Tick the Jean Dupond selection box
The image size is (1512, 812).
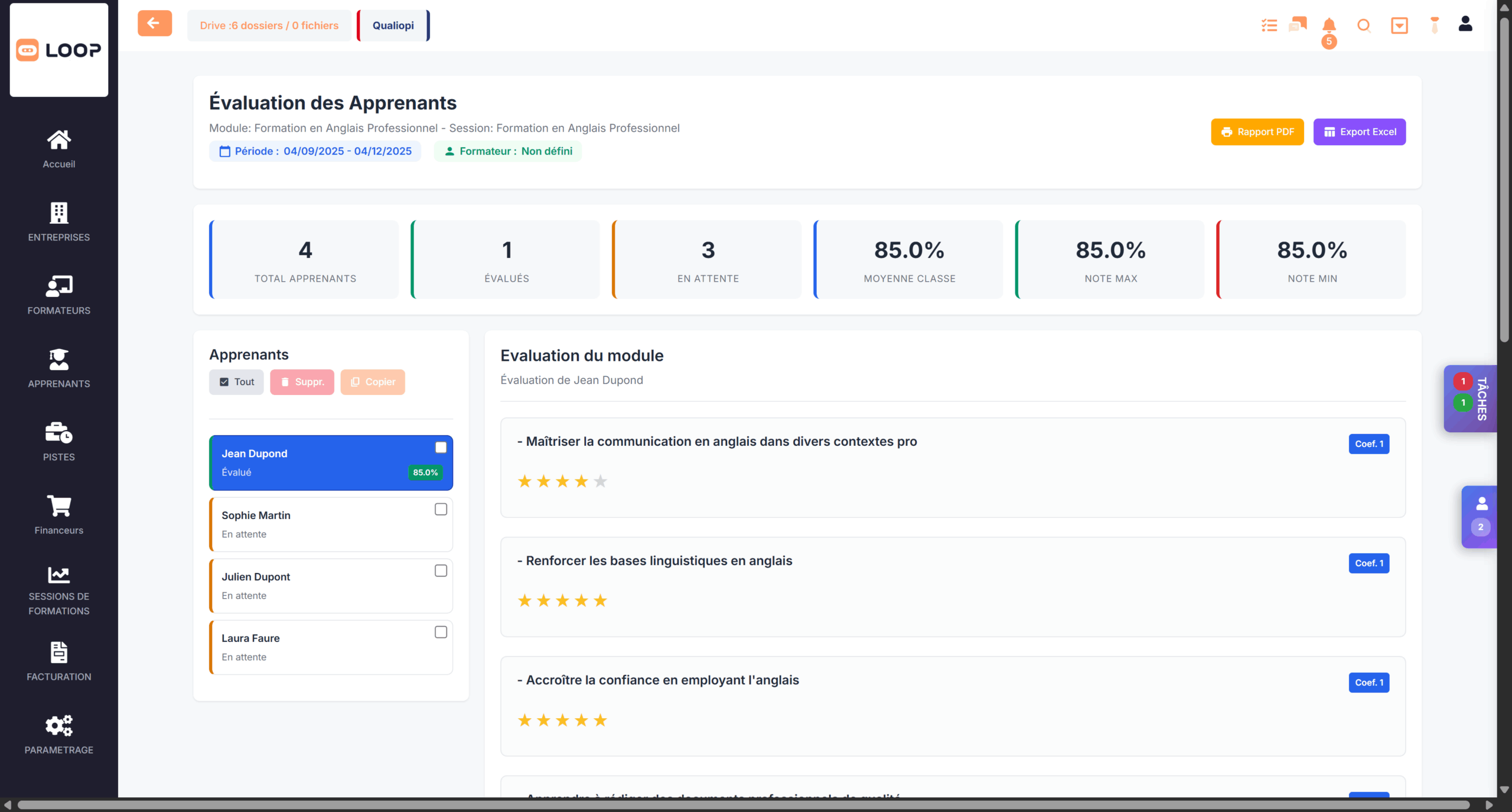[441, 448]
